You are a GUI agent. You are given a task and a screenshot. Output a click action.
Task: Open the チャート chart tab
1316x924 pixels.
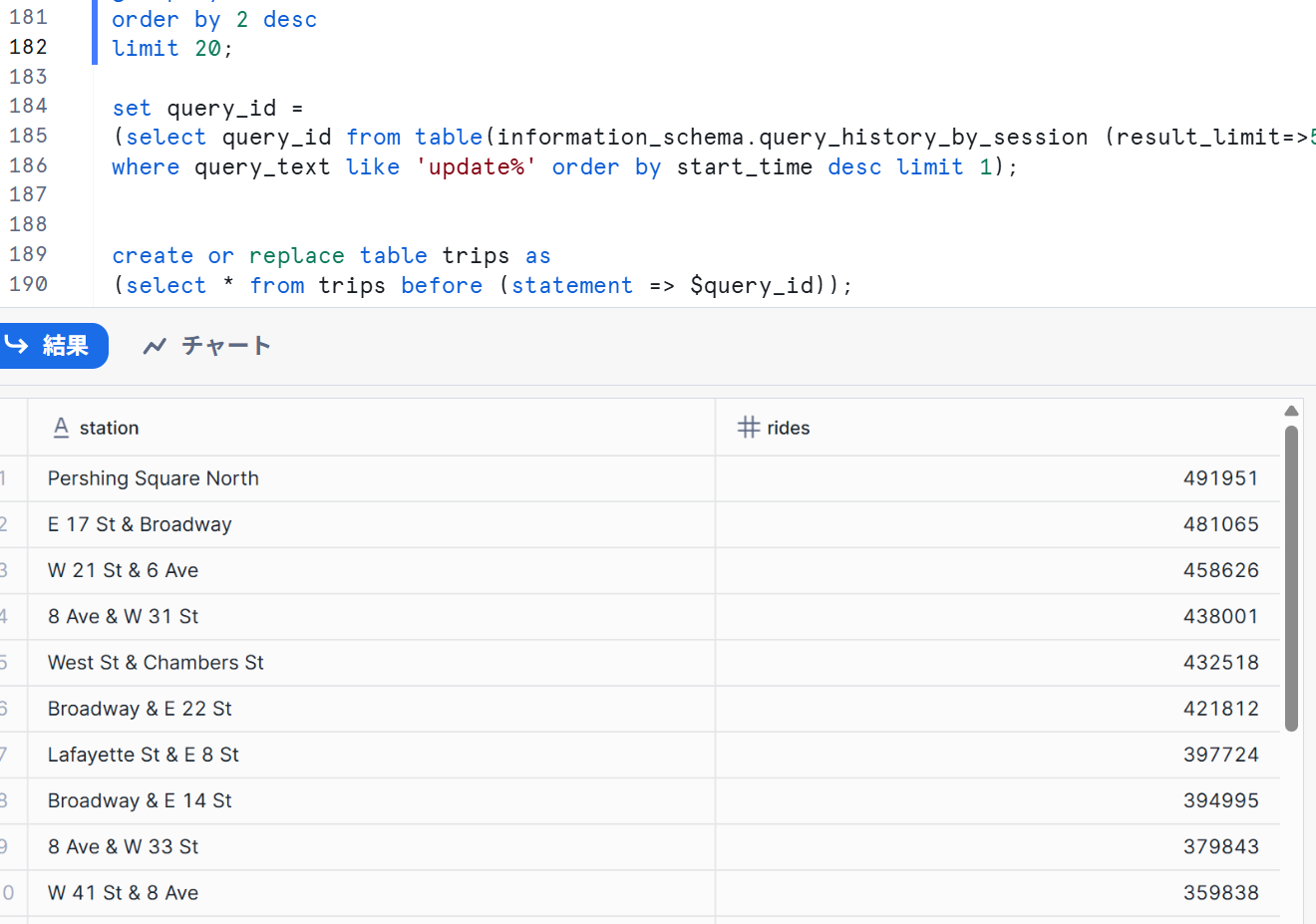(x=207, y=346)
